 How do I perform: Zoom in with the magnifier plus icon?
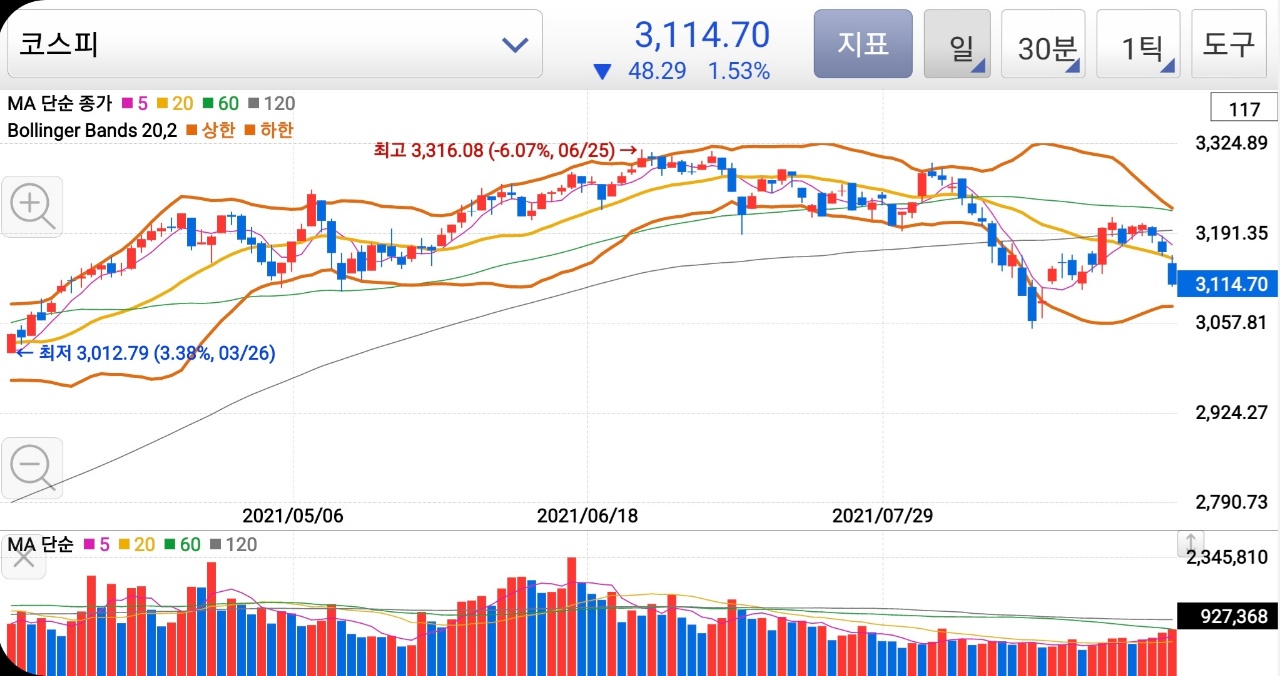[x=33, y=207]
